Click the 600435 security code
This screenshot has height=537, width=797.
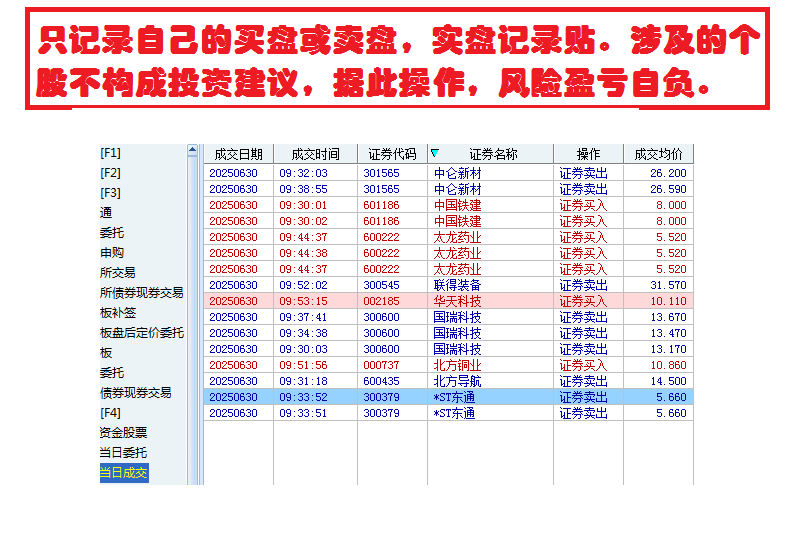coord(381,381)
